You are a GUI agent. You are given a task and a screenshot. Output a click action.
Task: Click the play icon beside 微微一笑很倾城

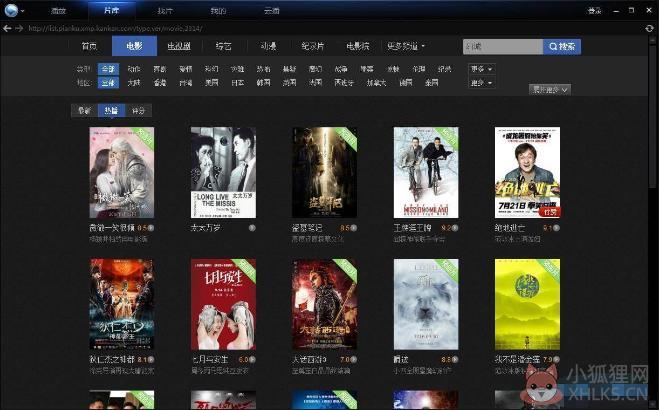151,228
